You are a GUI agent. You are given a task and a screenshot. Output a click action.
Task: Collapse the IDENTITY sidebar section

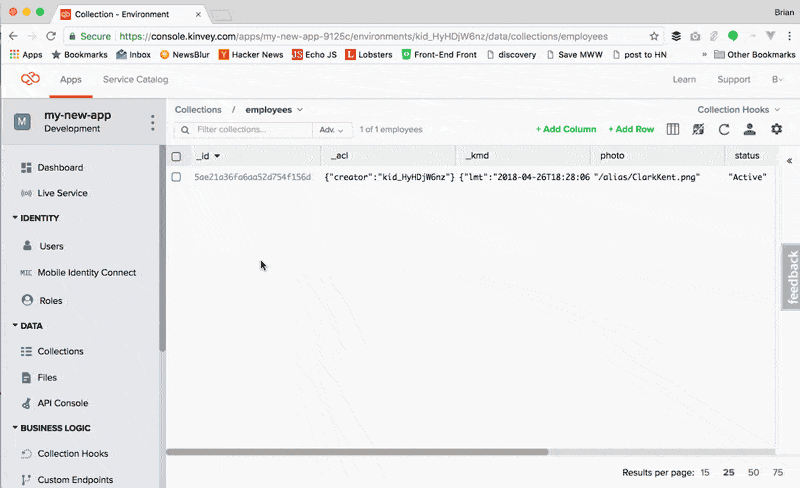coord(16,218)
